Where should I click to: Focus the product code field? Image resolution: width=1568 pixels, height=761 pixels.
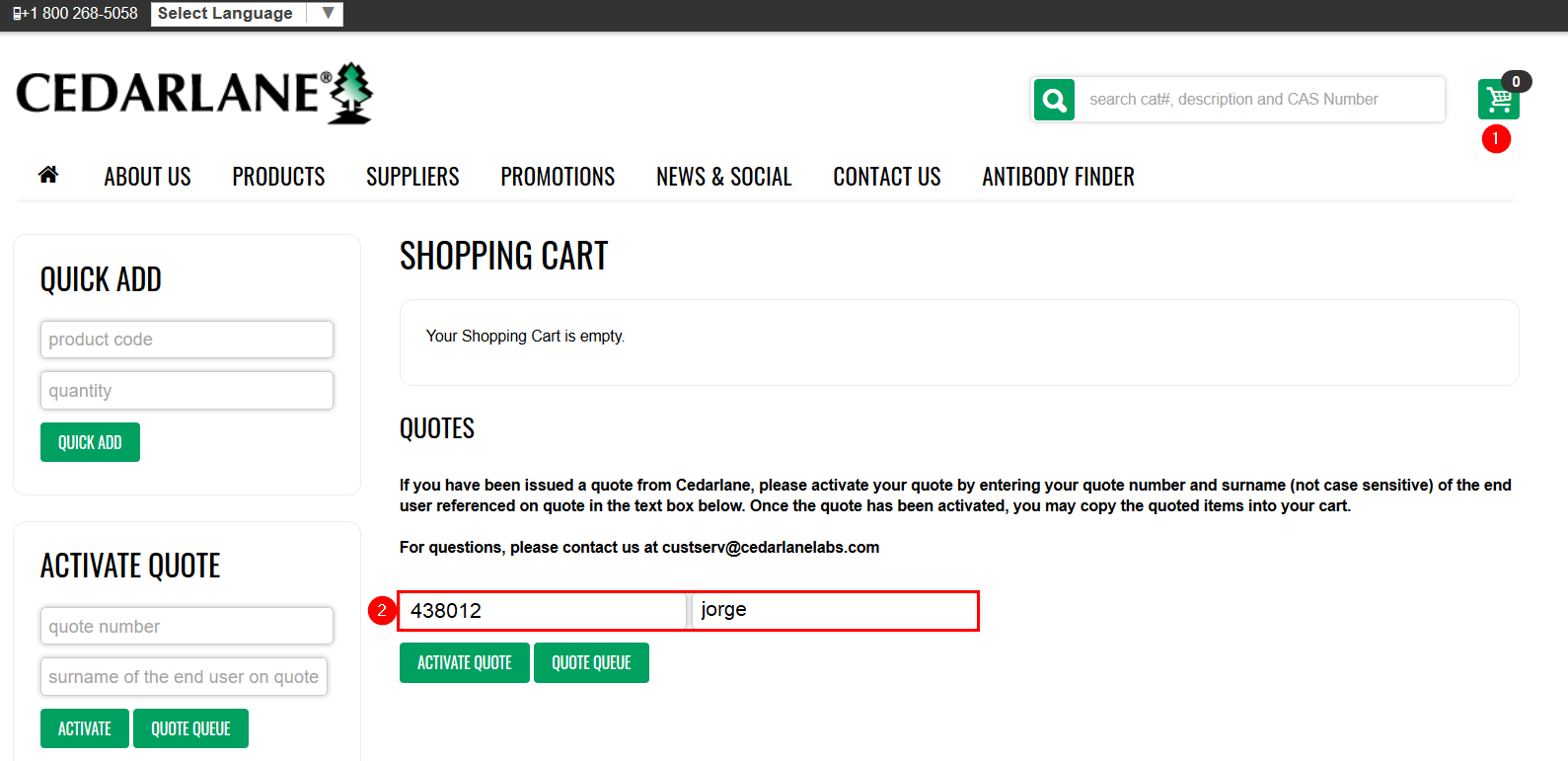187,340
